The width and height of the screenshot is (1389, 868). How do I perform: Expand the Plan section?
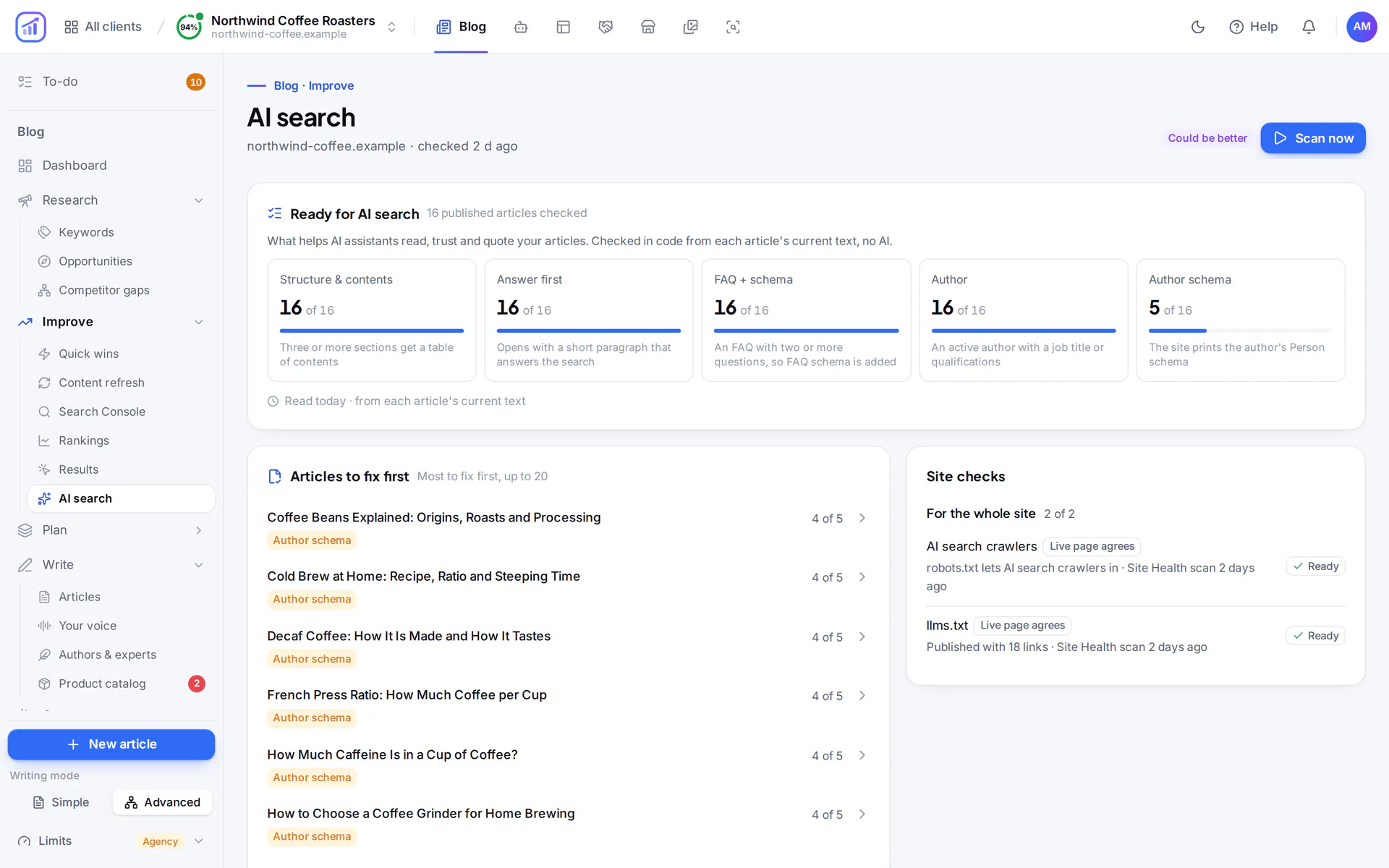[198, 530]
